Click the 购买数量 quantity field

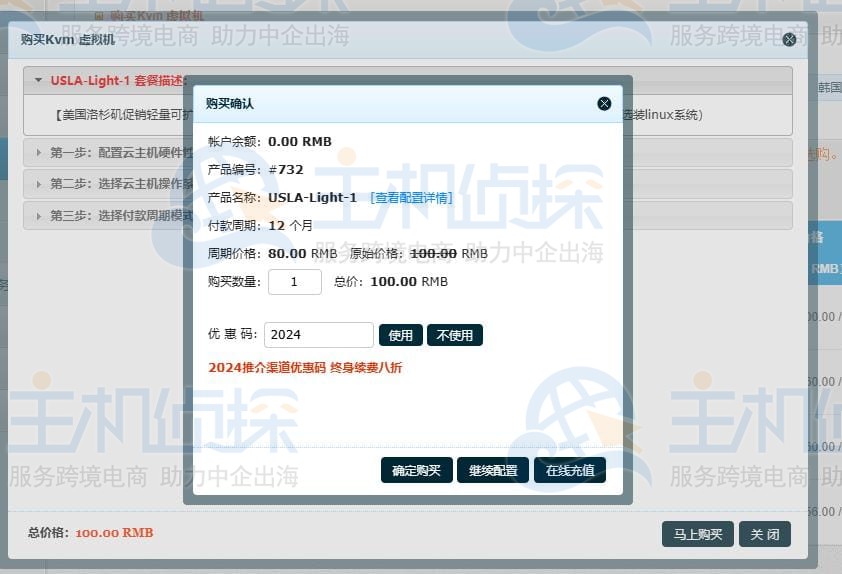click(294, 282)
